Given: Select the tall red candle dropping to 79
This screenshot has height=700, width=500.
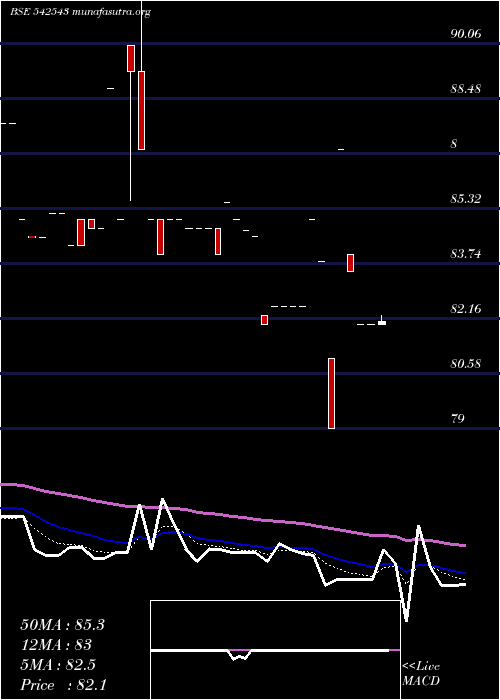Looking at the screenshot, I should coord(331,393).
